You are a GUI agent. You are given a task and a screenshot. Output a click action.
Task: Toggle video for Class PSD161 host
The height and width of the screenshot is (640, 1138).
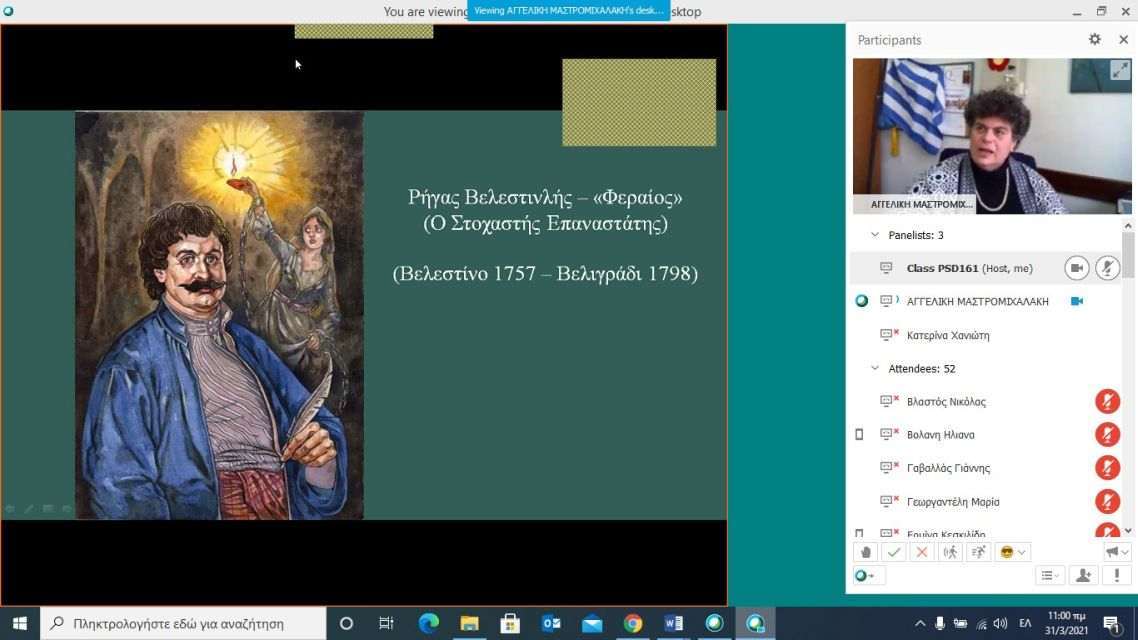1076,268
